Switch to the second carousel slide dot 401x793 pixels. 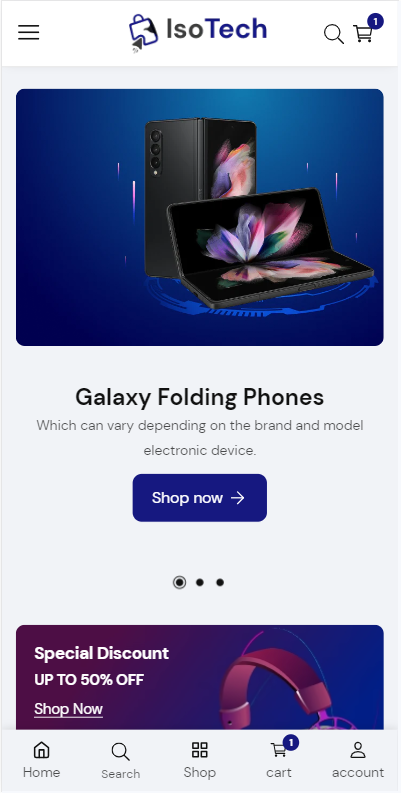tap(200, 583)
